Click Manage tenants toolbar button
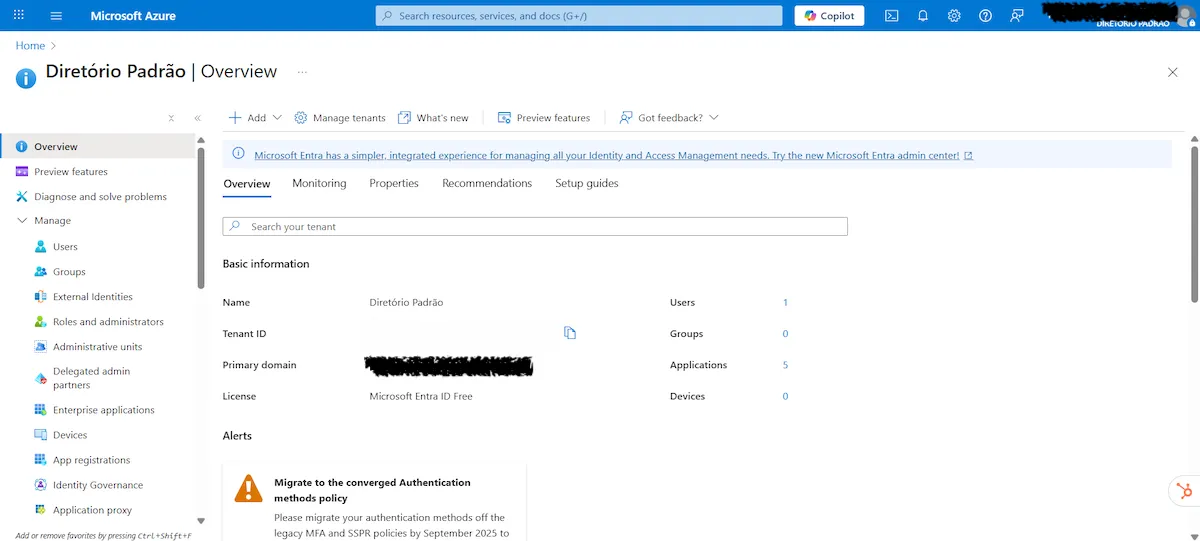 (x=340, y=117)
